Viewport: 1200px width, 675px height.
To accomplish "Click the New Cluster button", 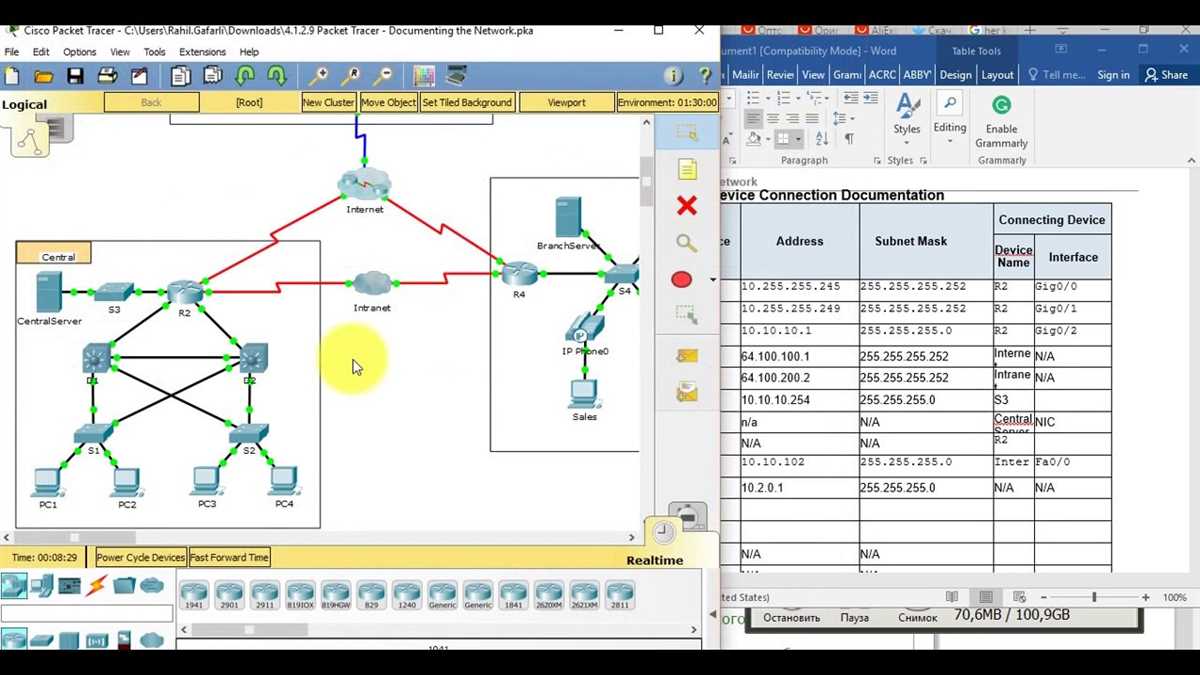I will pos(328,102).
